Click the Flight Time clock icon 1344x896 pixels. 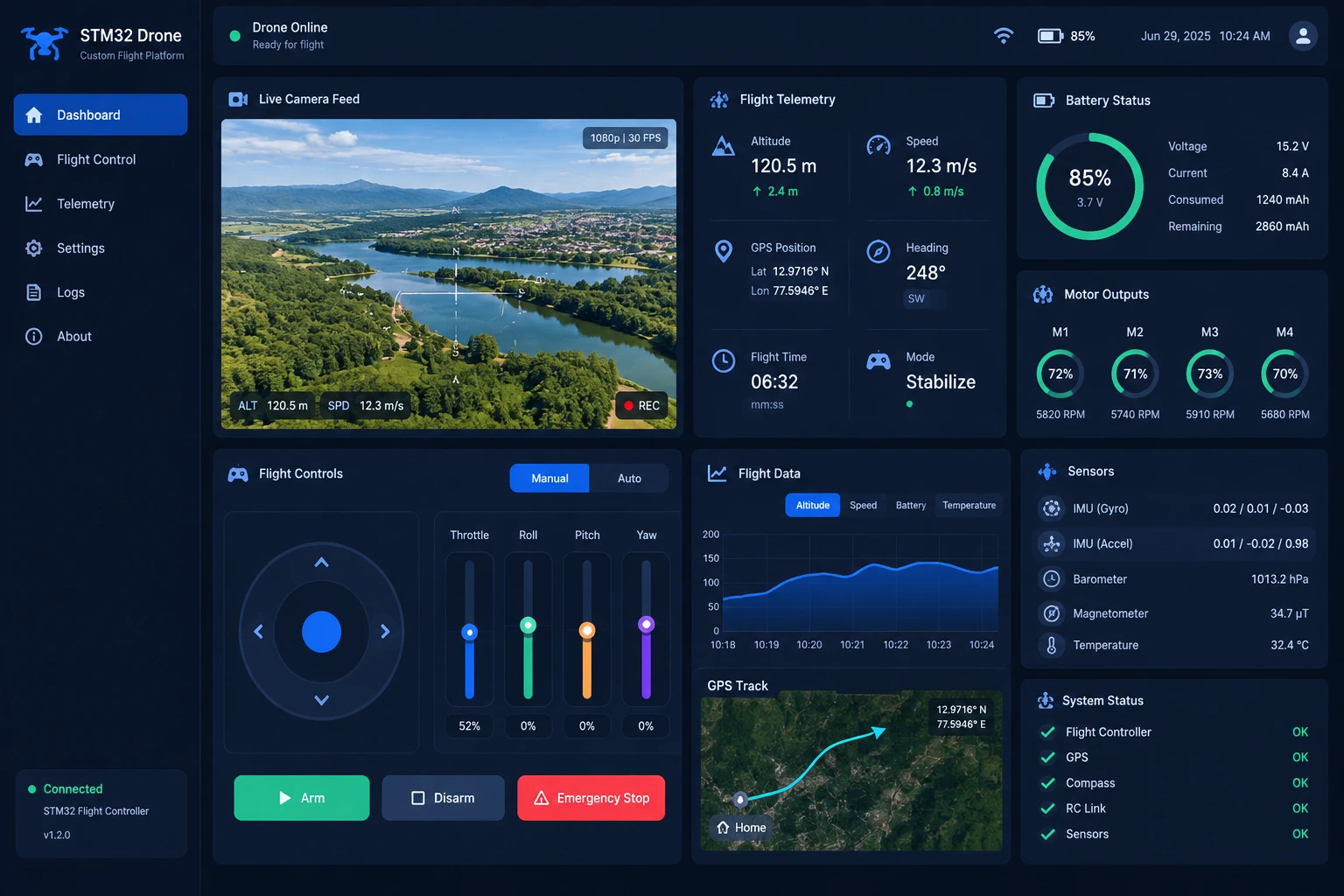click(724, 360)
